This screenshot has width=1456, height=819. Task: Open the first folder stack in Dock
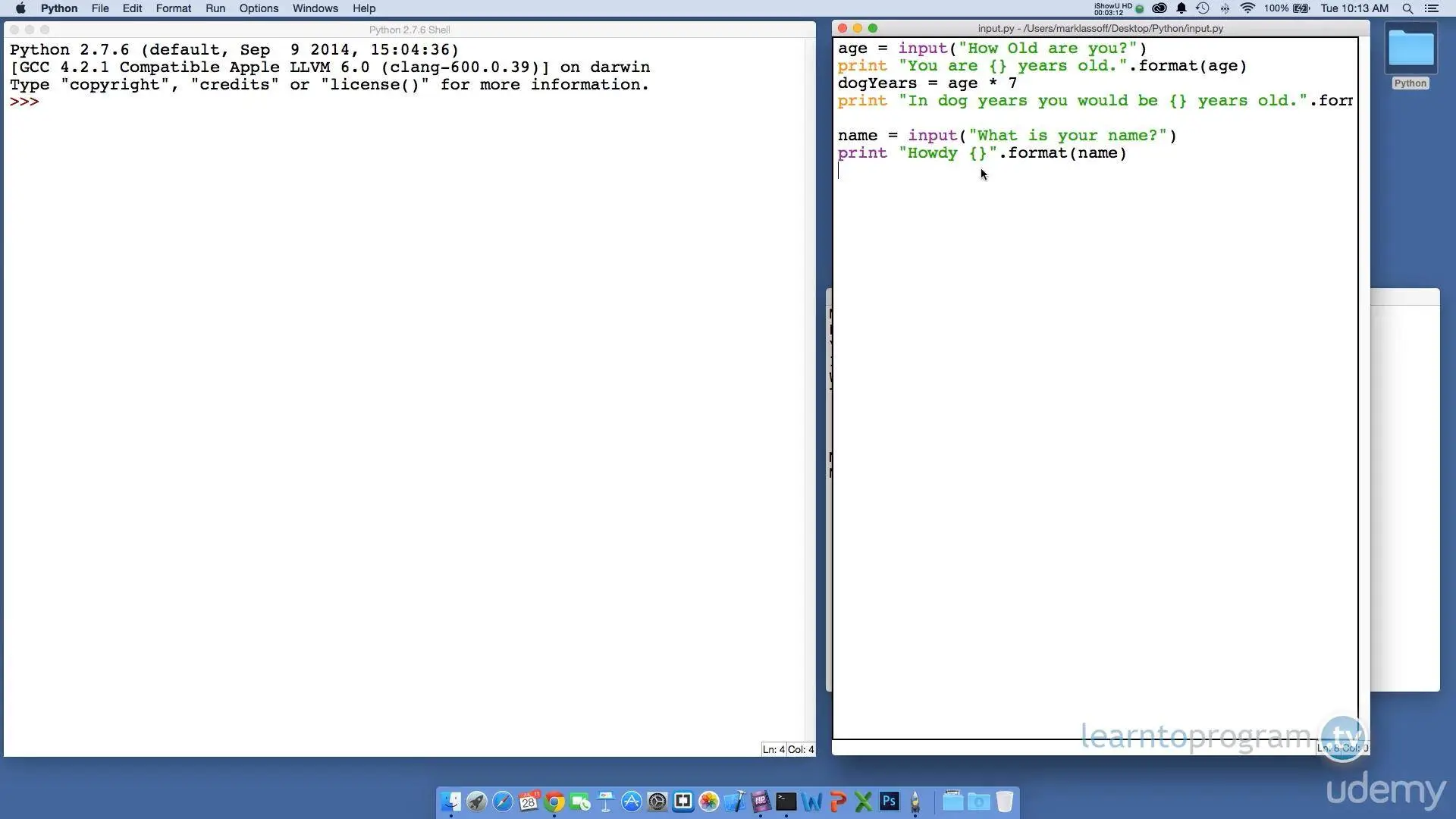point(953,802)
